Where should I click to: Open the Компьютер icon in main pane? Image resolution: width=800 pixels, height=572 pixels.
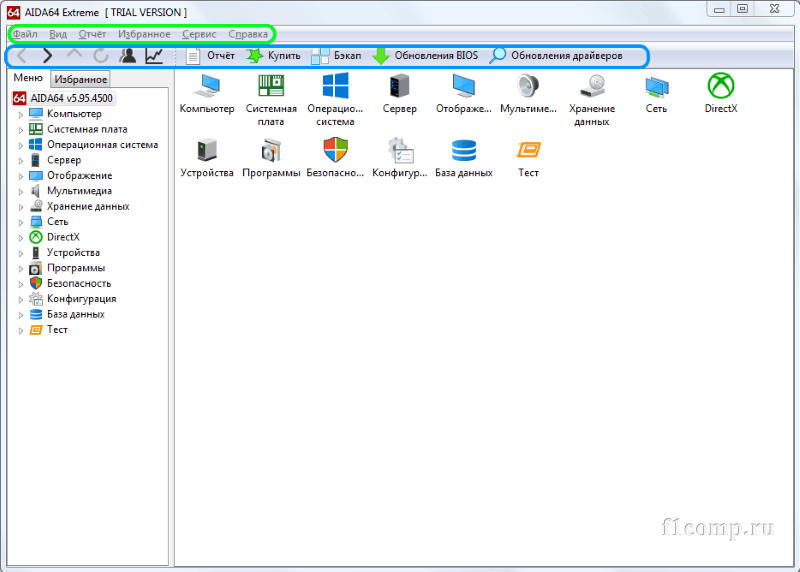[x=207, y=86]
